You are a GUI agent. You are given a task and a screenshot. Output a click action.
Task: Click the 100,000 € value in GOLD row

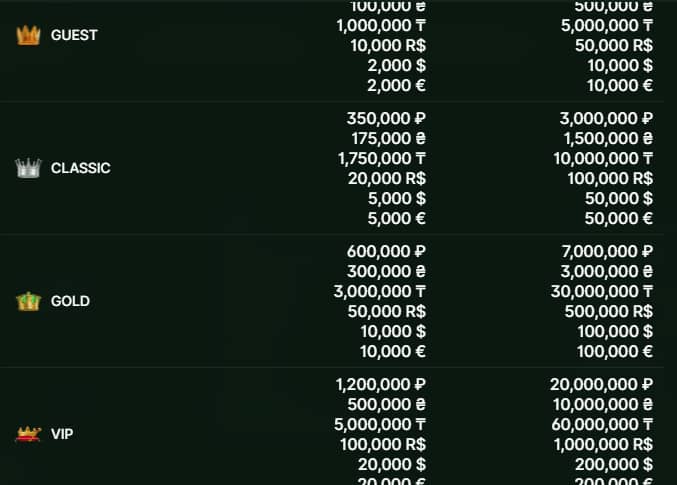point(615,352)
